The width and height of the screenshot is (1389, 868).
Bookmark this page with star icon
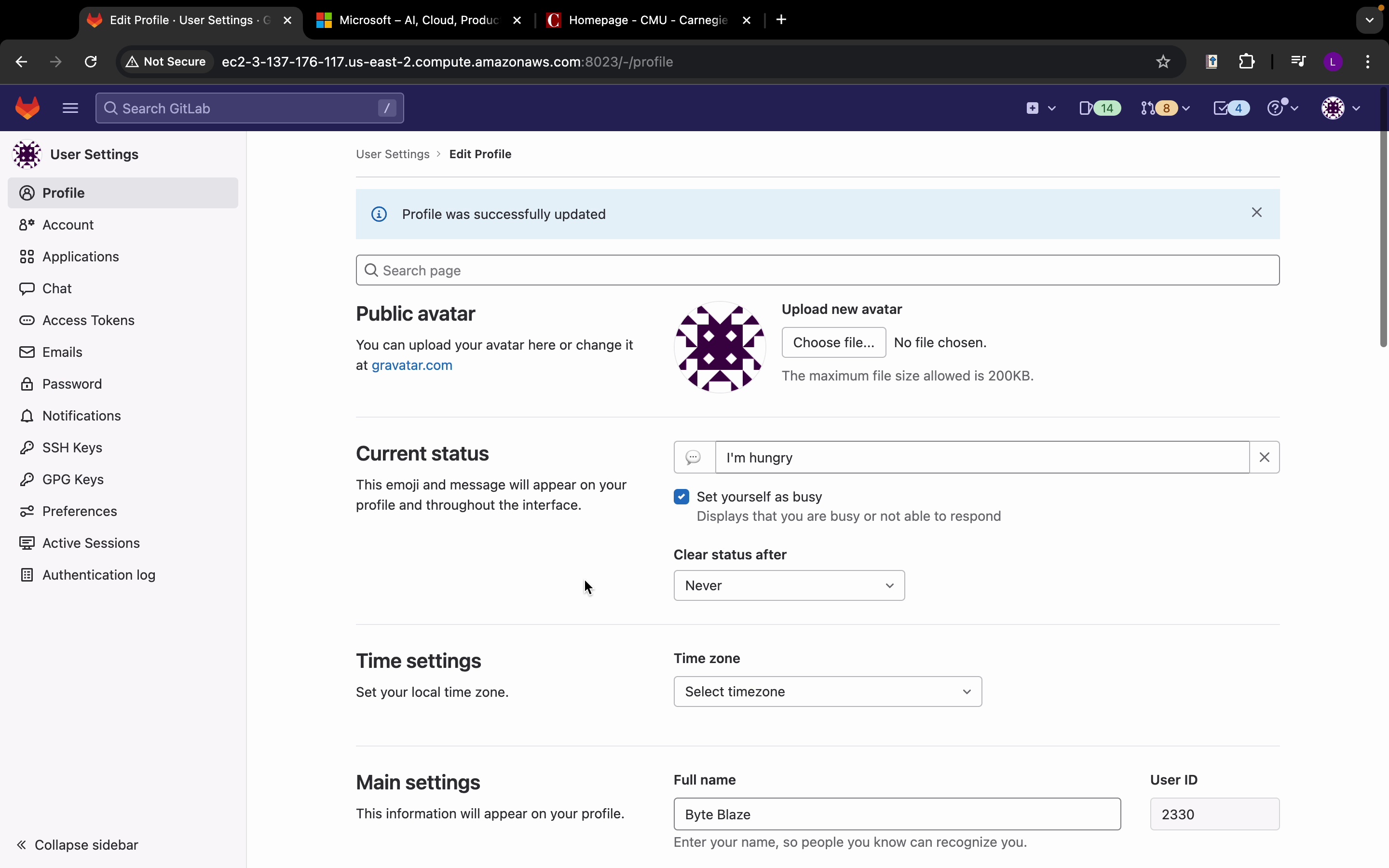[x=1163, y=61]
